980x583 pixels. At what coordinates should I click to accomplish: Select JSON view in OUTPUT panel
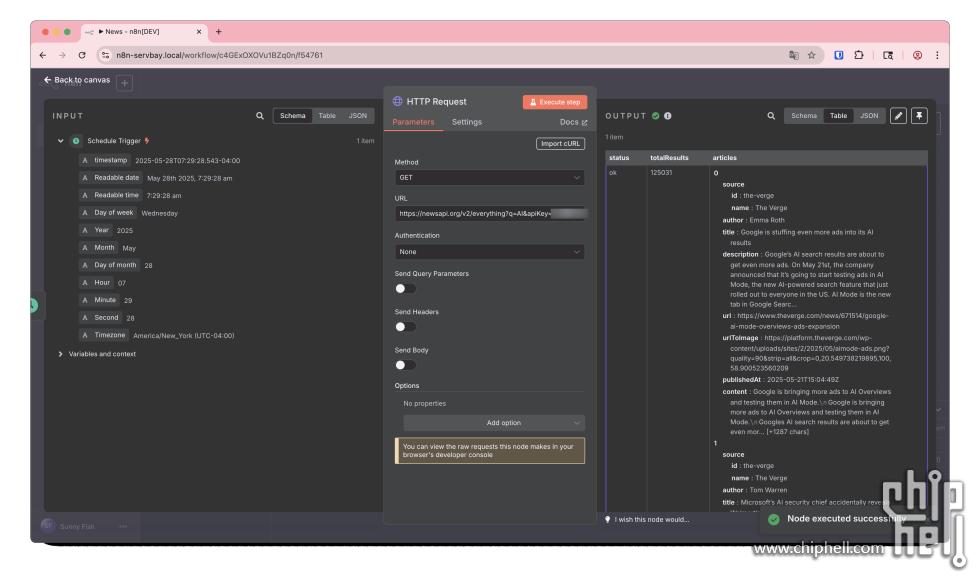(x=869, y=116)
